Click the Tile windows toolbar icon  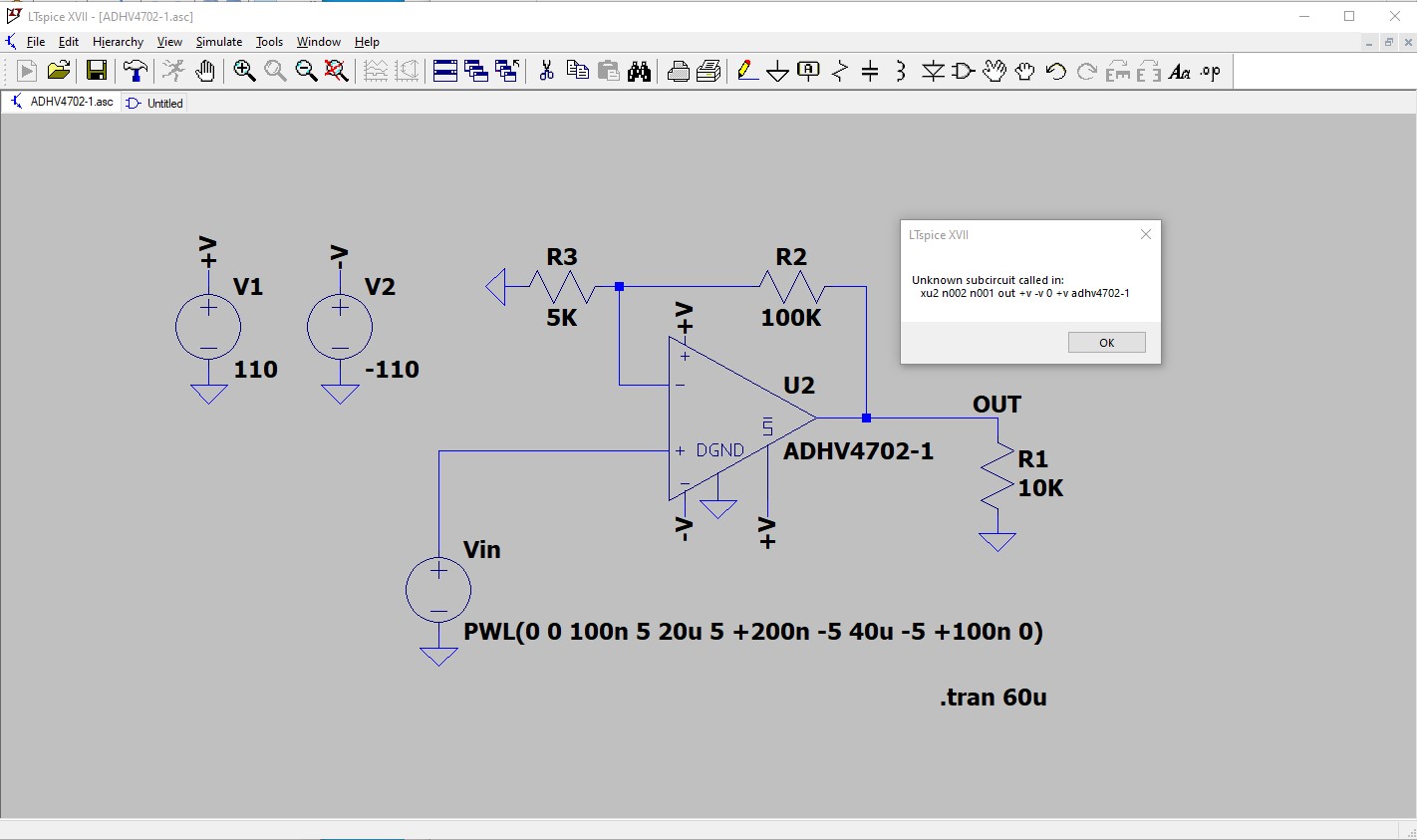445,71
